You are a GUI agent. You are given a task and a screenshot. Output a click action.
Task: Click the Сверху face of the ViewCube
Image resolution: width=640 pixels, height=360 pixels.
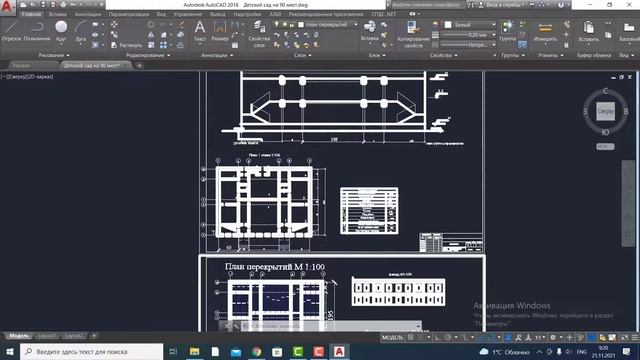[605, 111]
